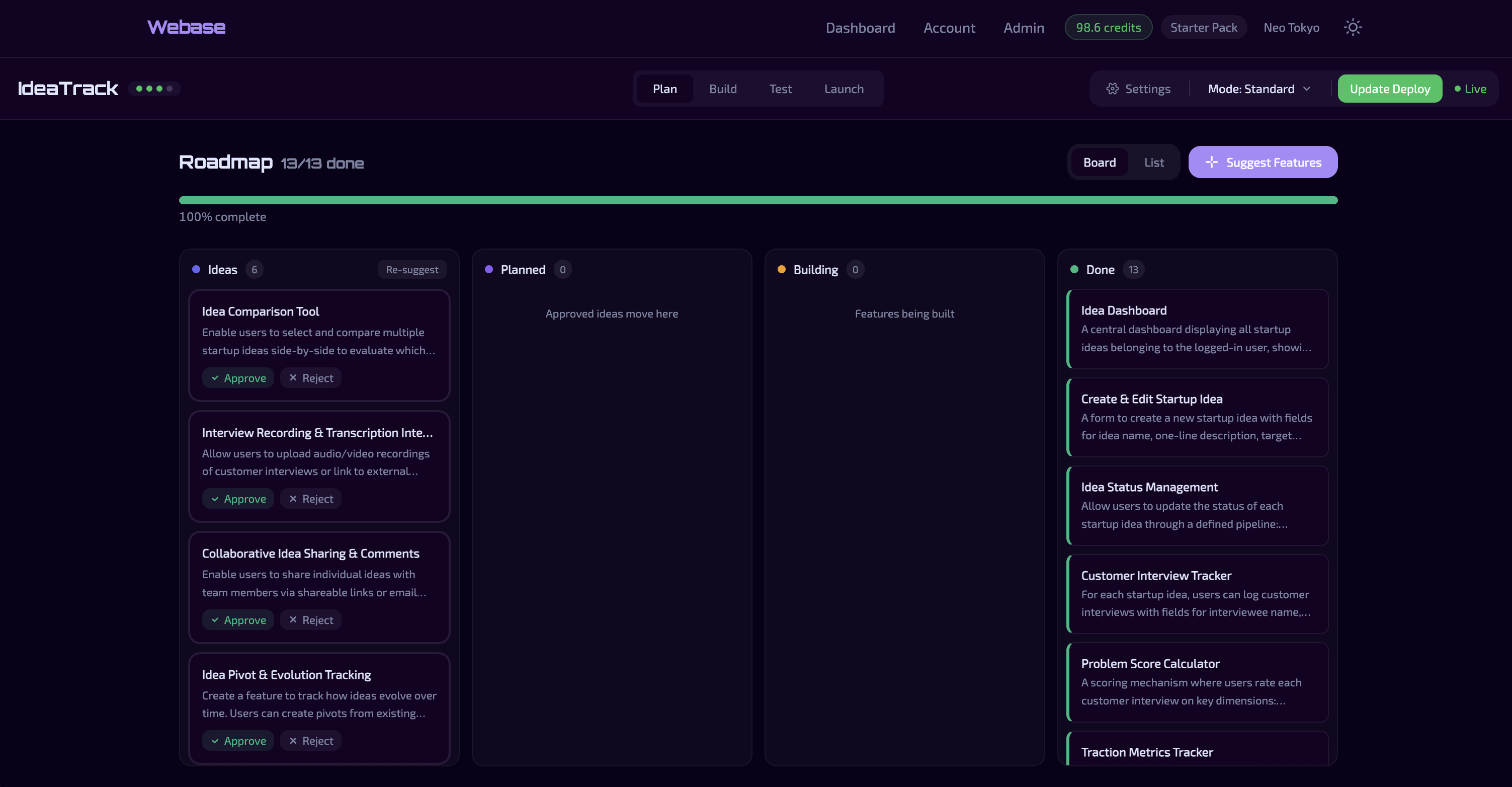The width and height of the screenshot is (1512, 787).
Task: Switch to the Build tab
Action: coord(722,89)
